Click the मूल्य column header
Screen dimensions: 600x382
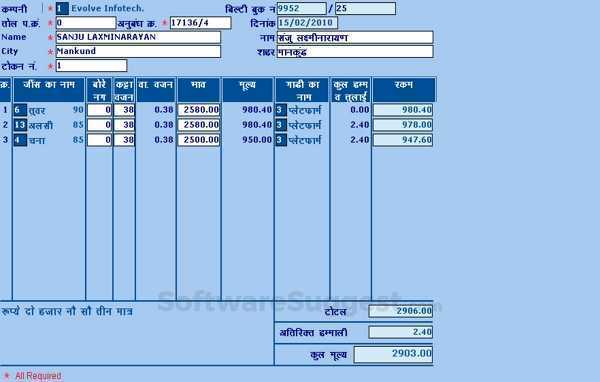(248, 90)
